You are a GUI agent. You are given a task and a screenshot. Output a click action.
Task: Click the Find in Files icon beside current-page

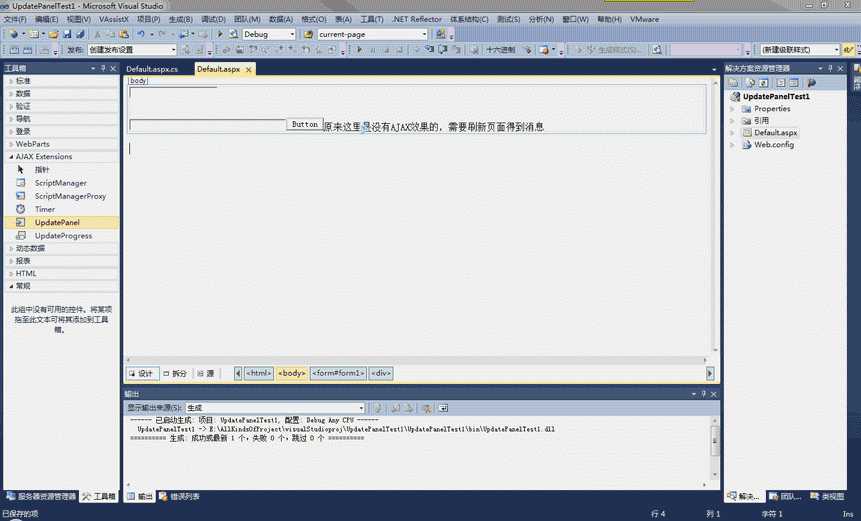point(309,34)
